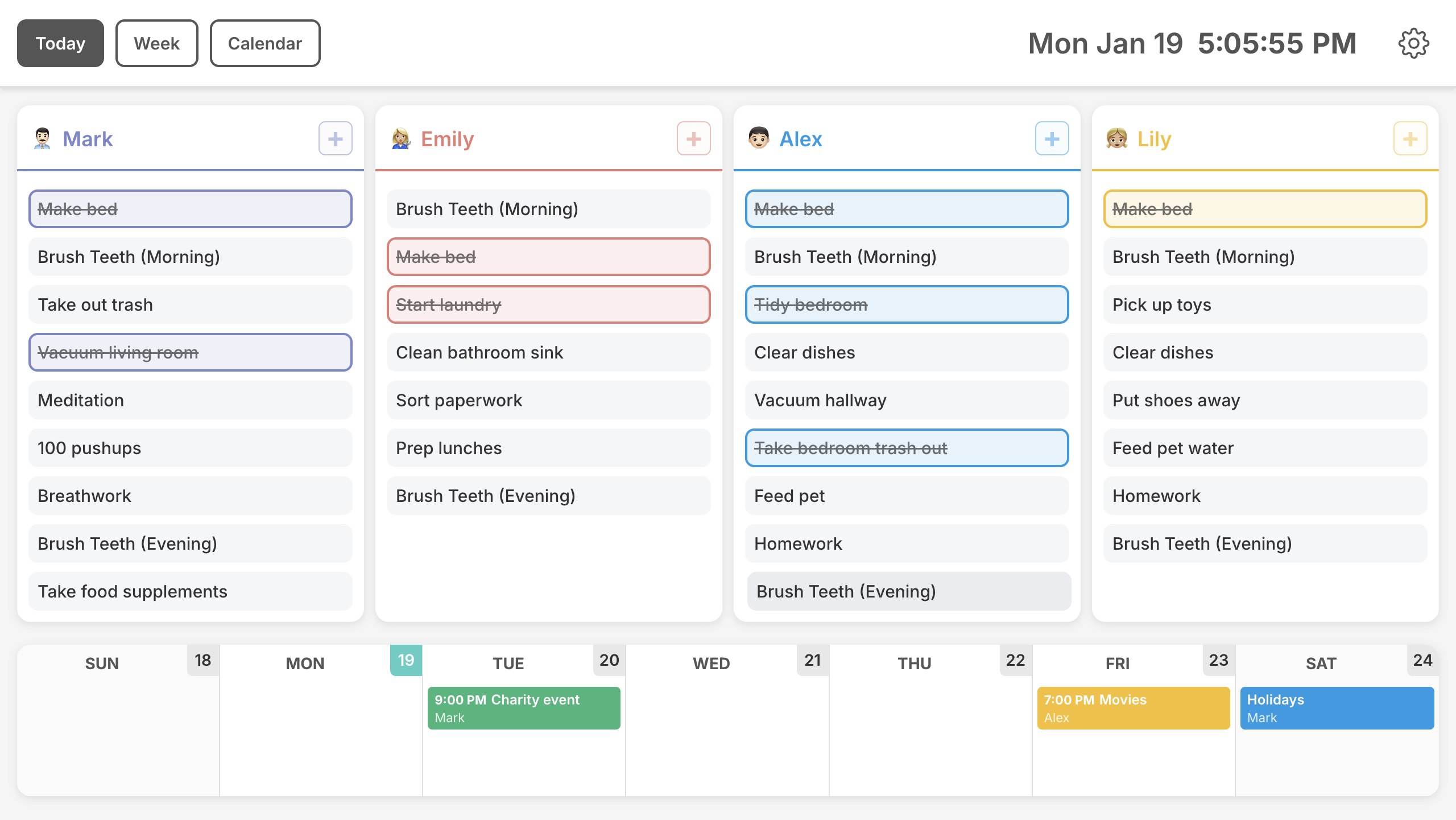Screen dimensions: 1456x820
Task: Switch to the Week view tab
Action: [x=156, y=44]
